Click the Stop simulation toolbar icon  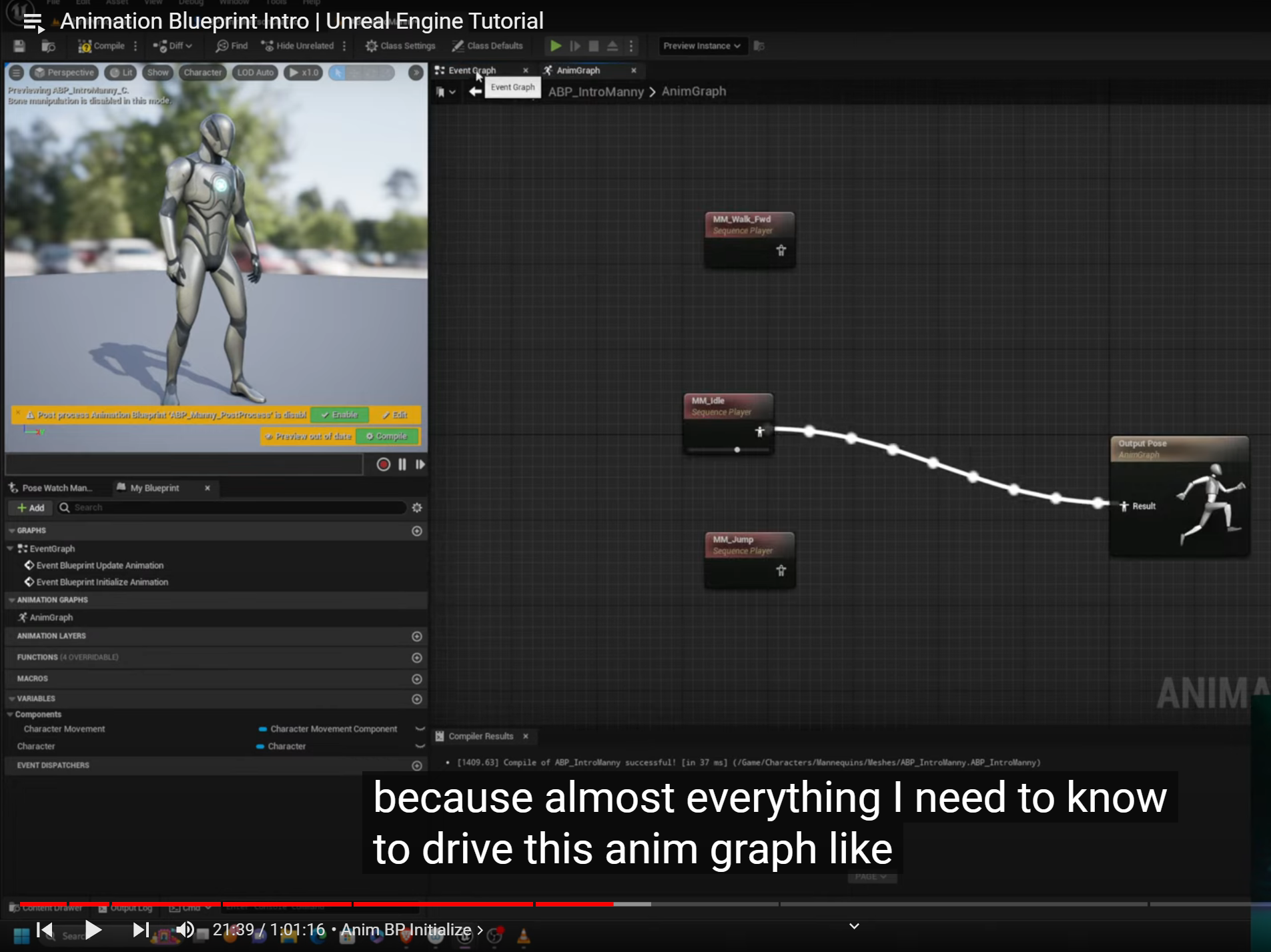point(593,46)
